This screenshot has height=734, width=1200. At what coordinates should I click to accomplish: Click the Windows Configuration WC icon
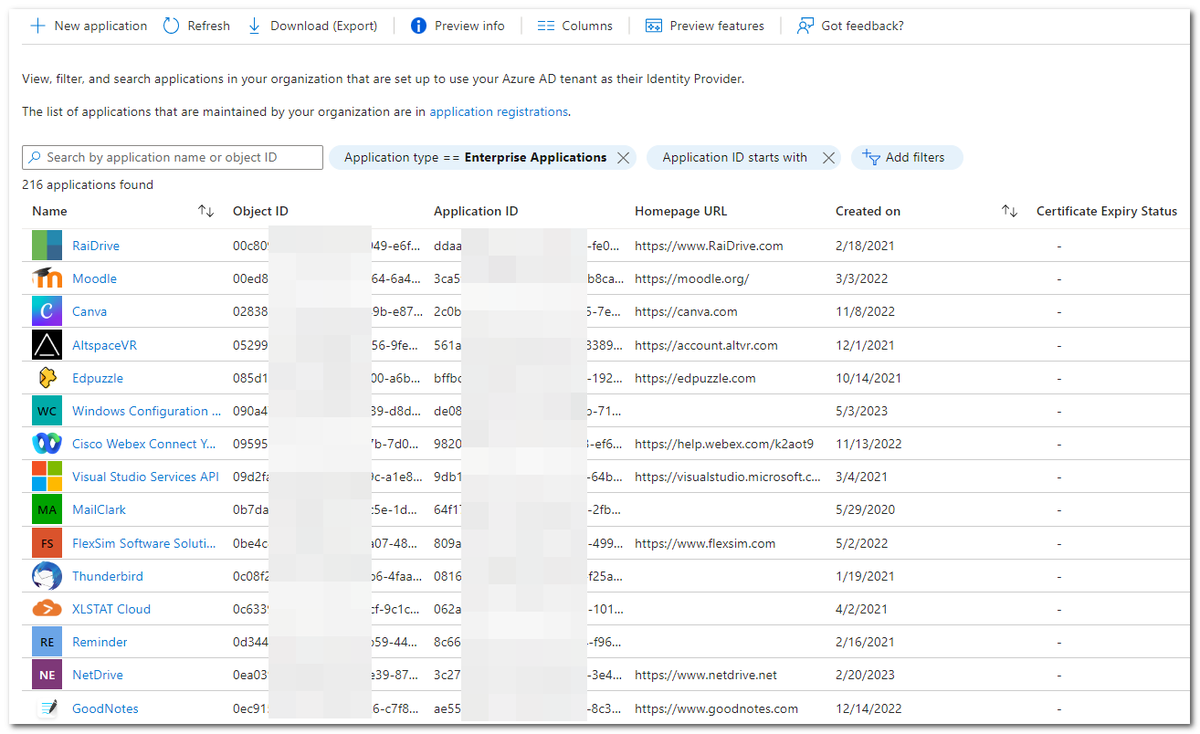click(47, 411)
